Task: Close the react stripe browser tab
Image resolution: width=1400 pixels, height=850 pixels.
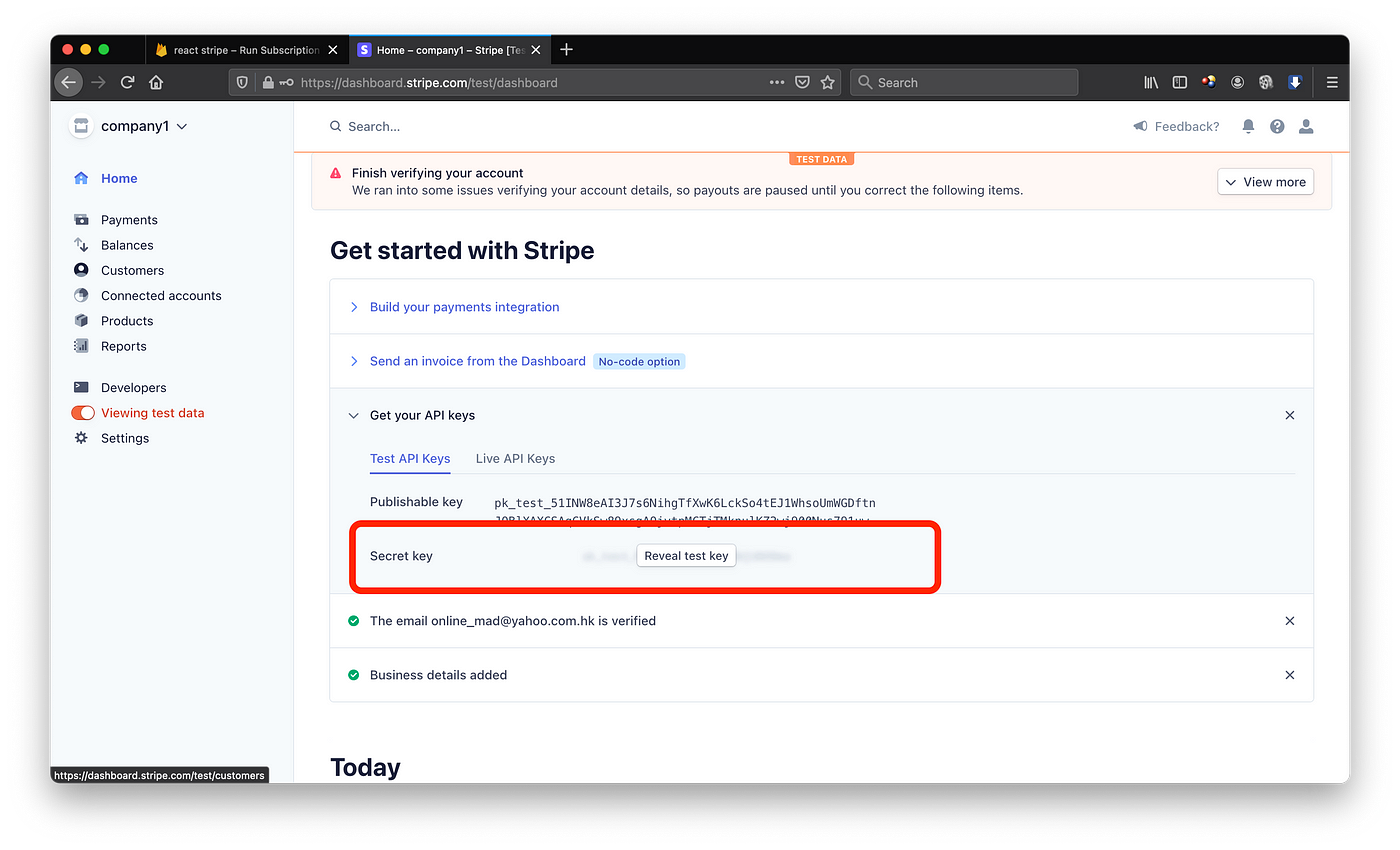Action: (x=333, y=50)
